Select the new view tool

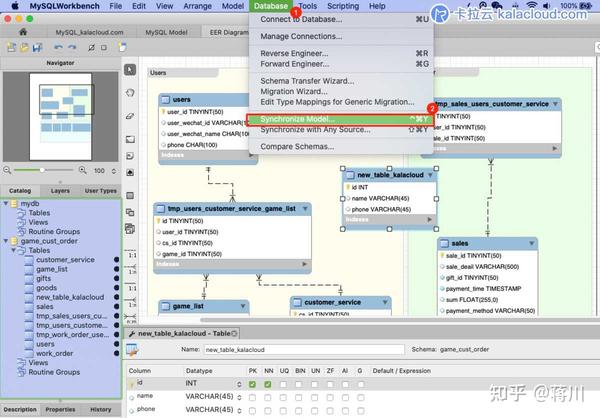(x=130, y=212)
